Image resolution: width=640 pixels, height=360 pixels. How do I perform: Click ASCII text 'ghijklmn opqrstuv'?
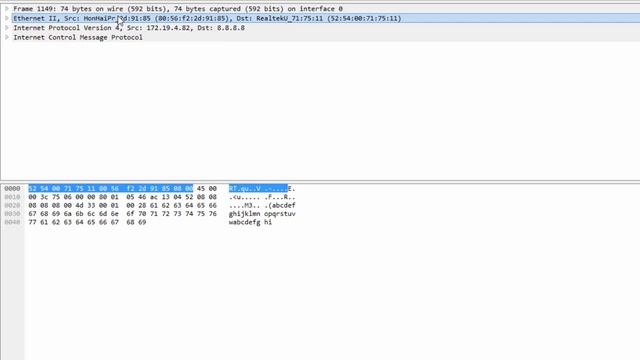262,214
